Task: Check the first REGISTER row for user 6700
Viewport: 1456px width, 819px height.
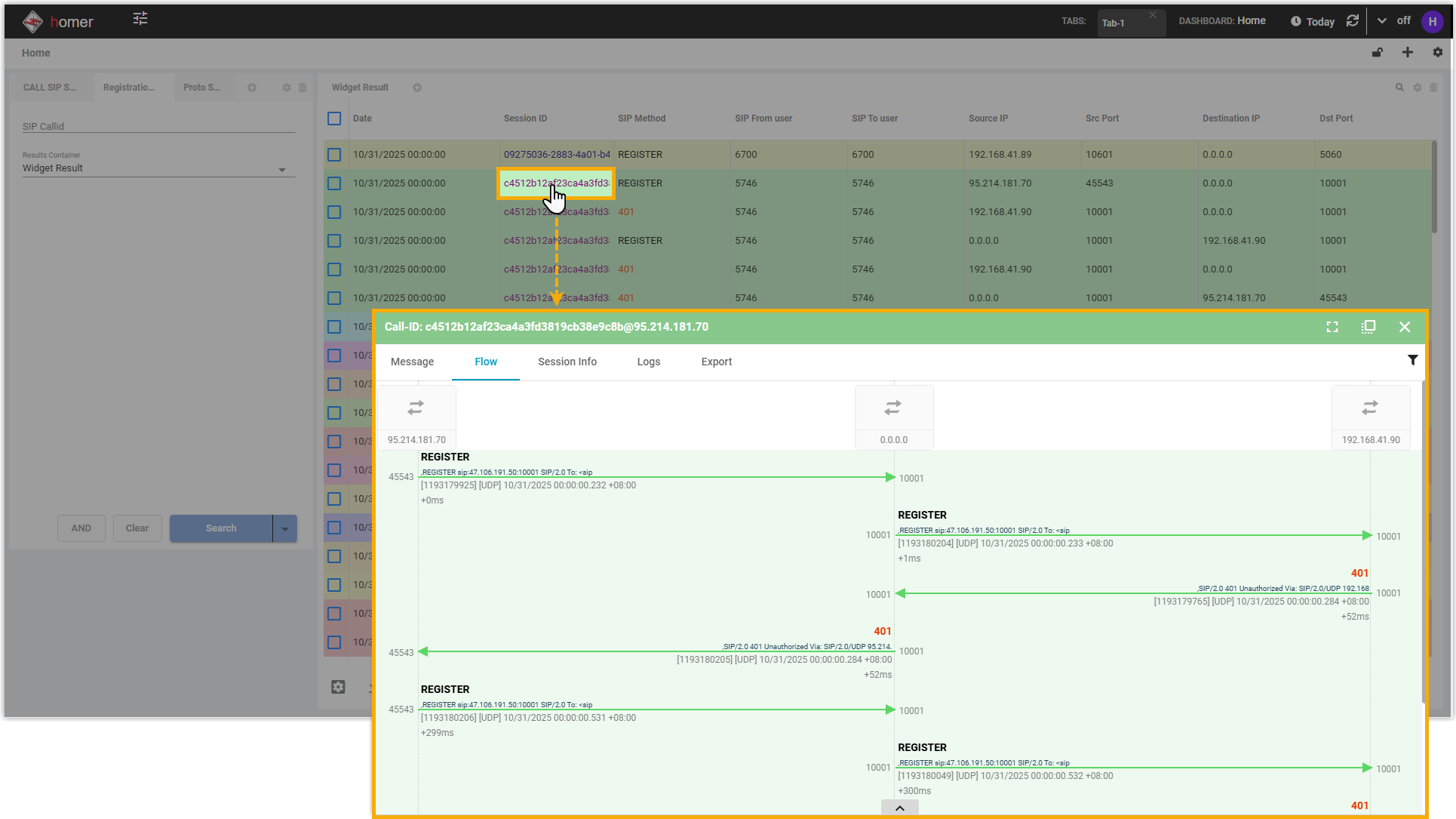Action: click(334, 155)
